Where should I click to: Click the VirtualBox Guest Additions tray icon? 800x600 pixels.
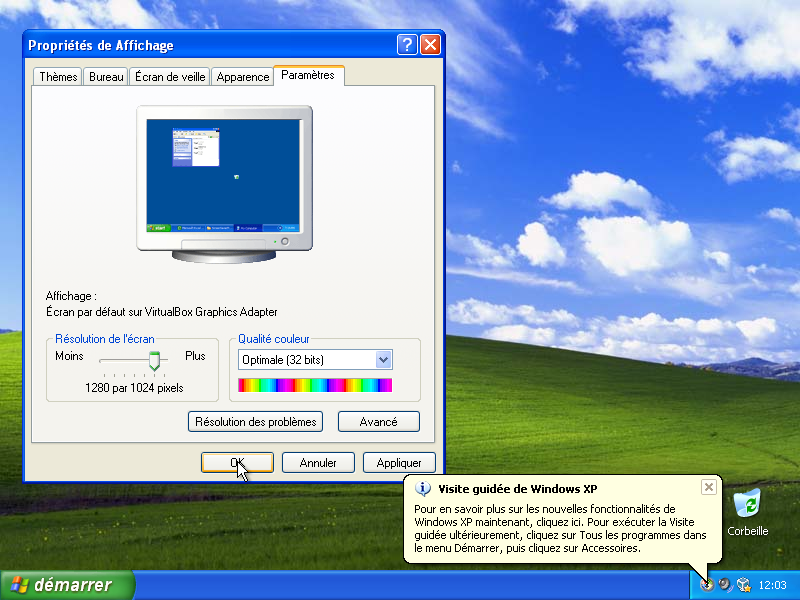click(x=743, y=585)
